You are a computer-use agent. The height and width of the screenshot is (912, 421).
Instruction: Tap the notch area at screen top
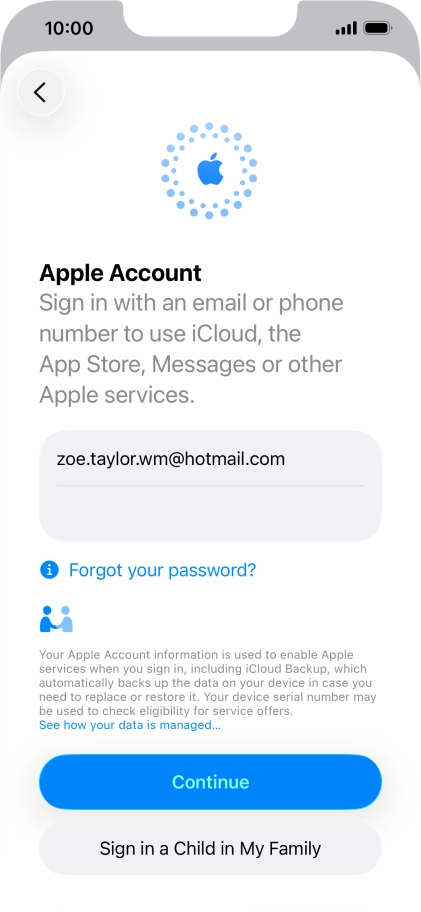pyautogui.click(x=210, y=17)
